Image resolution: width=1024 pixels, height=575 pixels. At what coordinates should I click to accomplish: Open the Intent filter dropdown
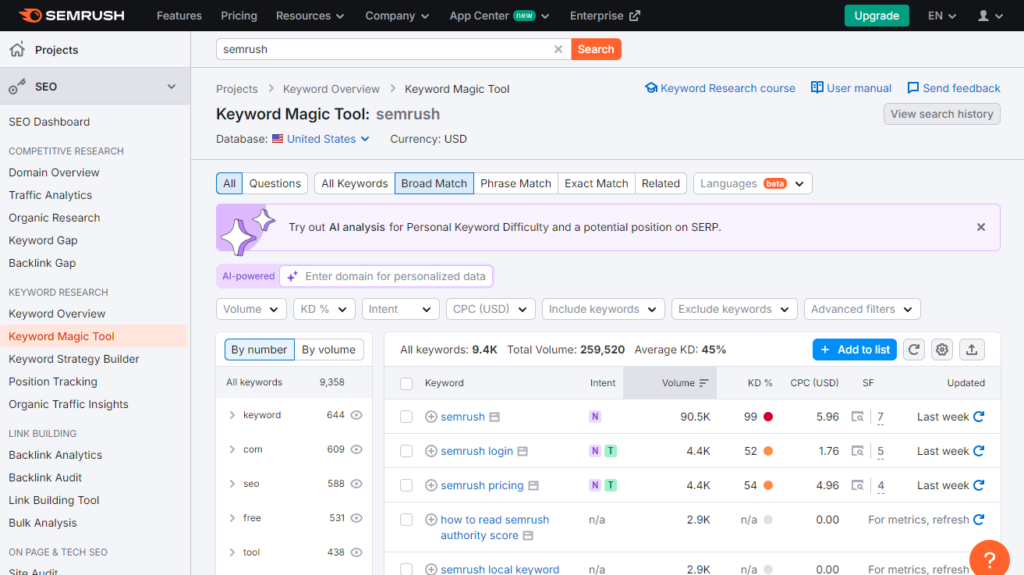(400, 309)
